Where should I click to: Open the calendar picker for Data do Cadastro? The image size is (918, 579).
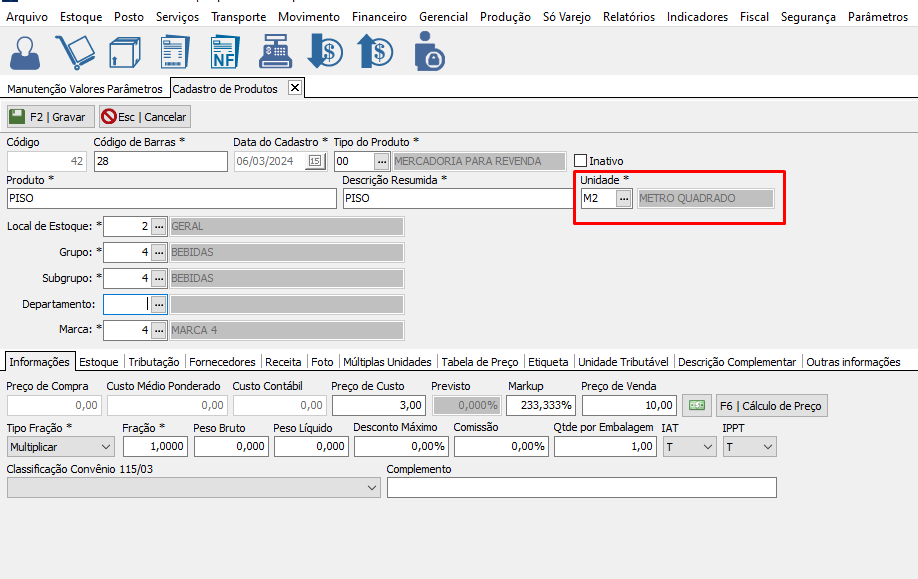(x=315, y=161)
